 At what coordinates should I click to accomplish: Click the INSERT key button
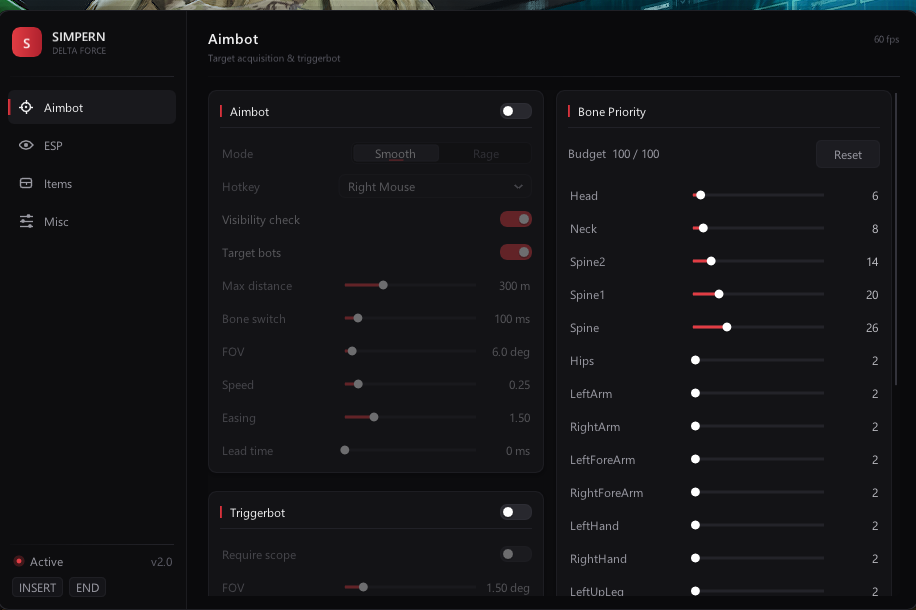pos(37,588)
